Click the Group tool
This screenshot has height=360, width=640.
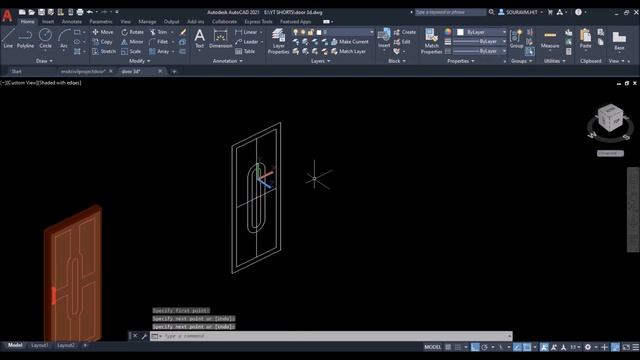pos(516,39)
